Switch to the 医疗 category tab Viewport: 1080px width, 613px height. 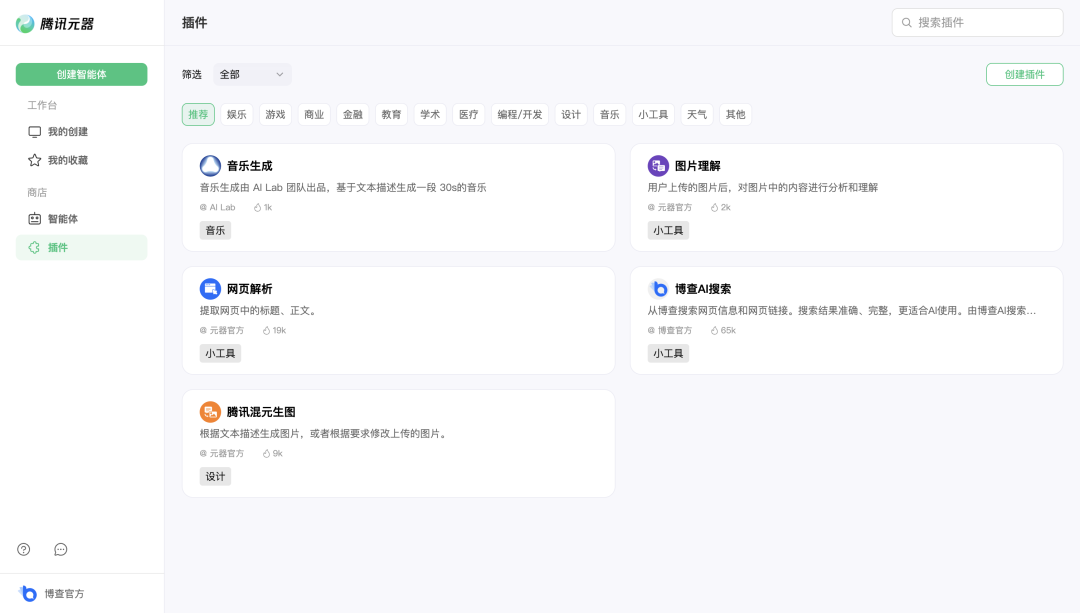tap(468, 114)
